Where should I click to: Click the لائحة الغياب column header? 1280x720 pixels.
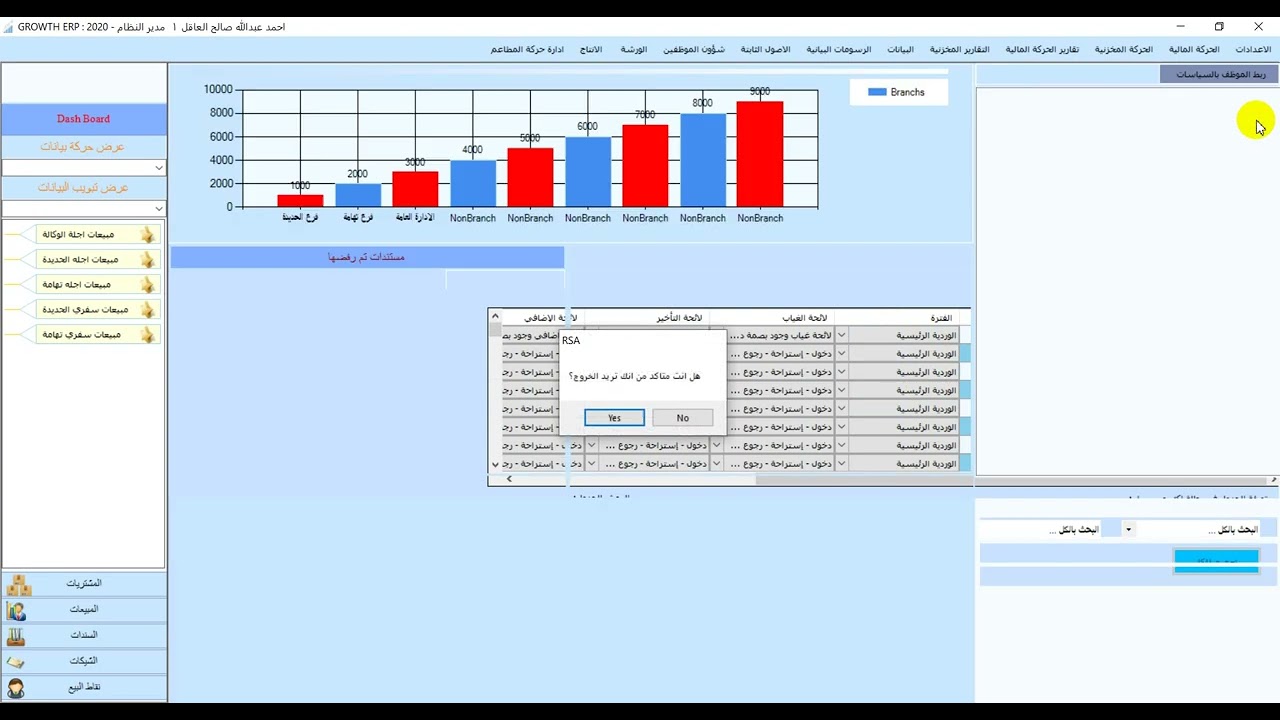pos(772,318)
